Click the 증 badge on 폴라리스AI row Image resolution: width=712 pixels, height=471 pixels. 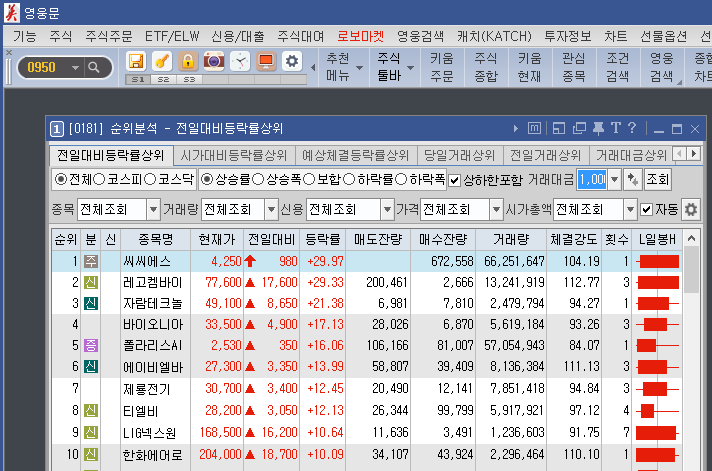coord(91,346)
